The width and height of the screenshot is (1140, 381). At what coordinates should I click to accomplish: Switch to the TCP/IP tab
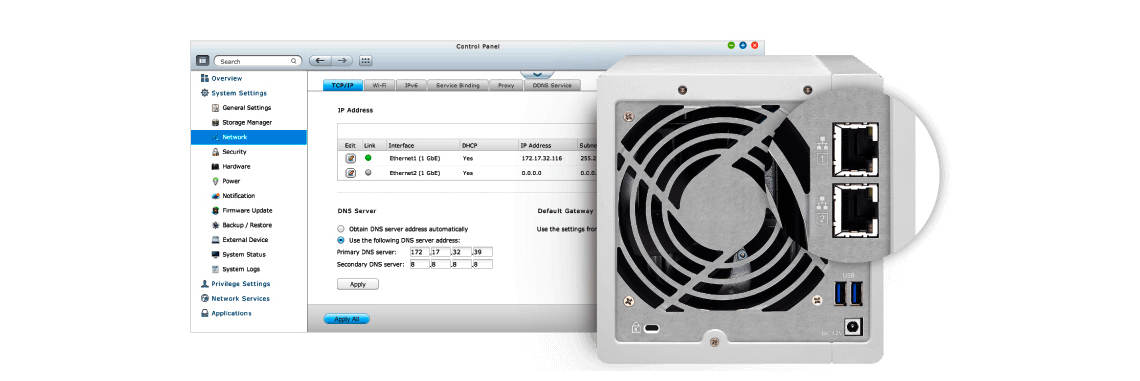pyautogui.click(x=342, y=85)
